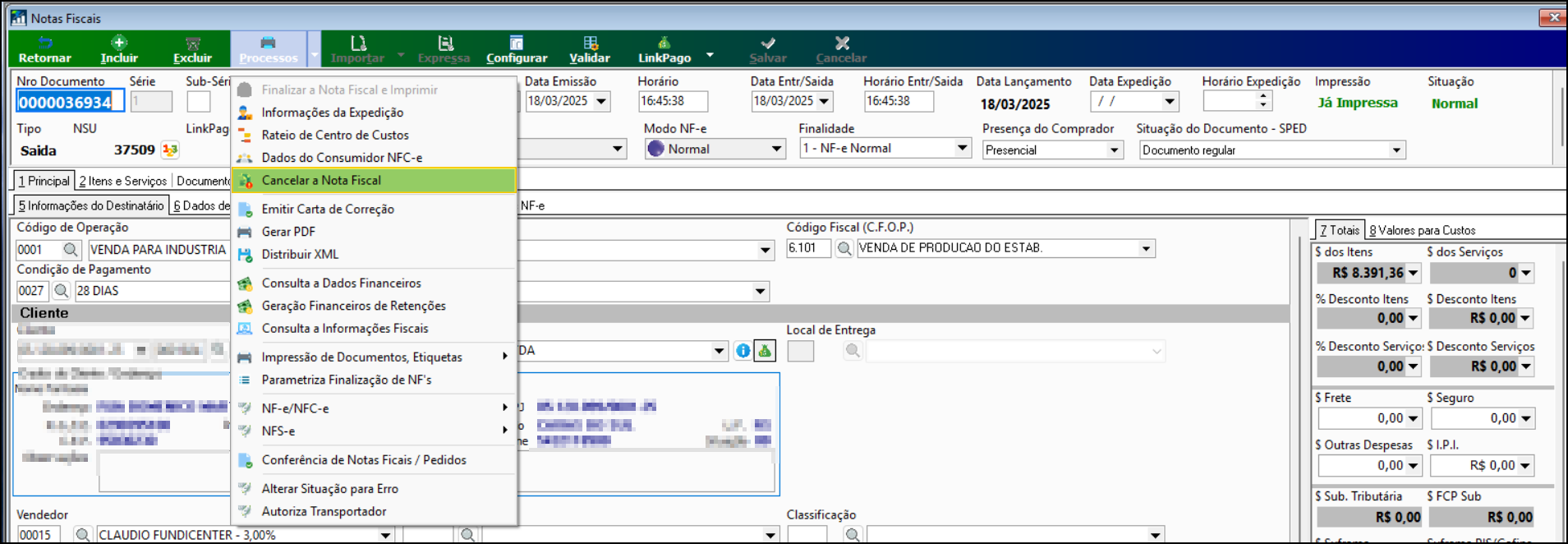Click Incluir to add a new invoice

point(119,49)
